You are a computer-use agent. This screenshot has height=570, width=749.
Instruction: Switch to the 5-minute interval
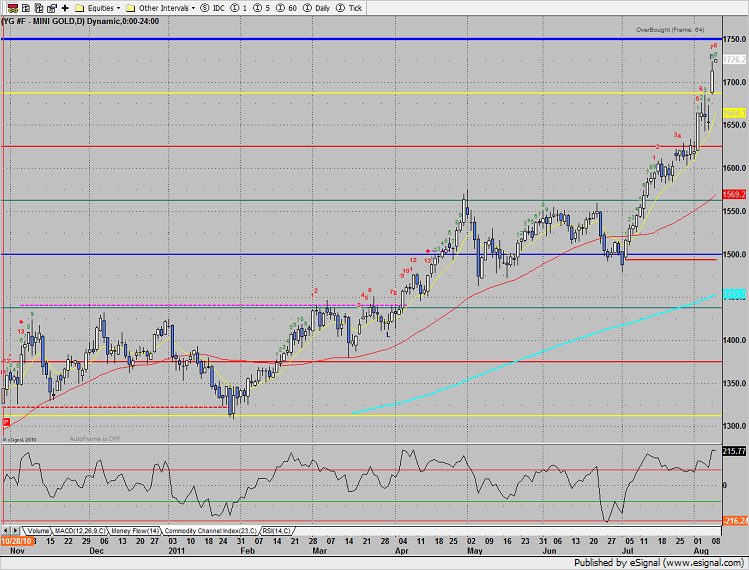(262, 8)
